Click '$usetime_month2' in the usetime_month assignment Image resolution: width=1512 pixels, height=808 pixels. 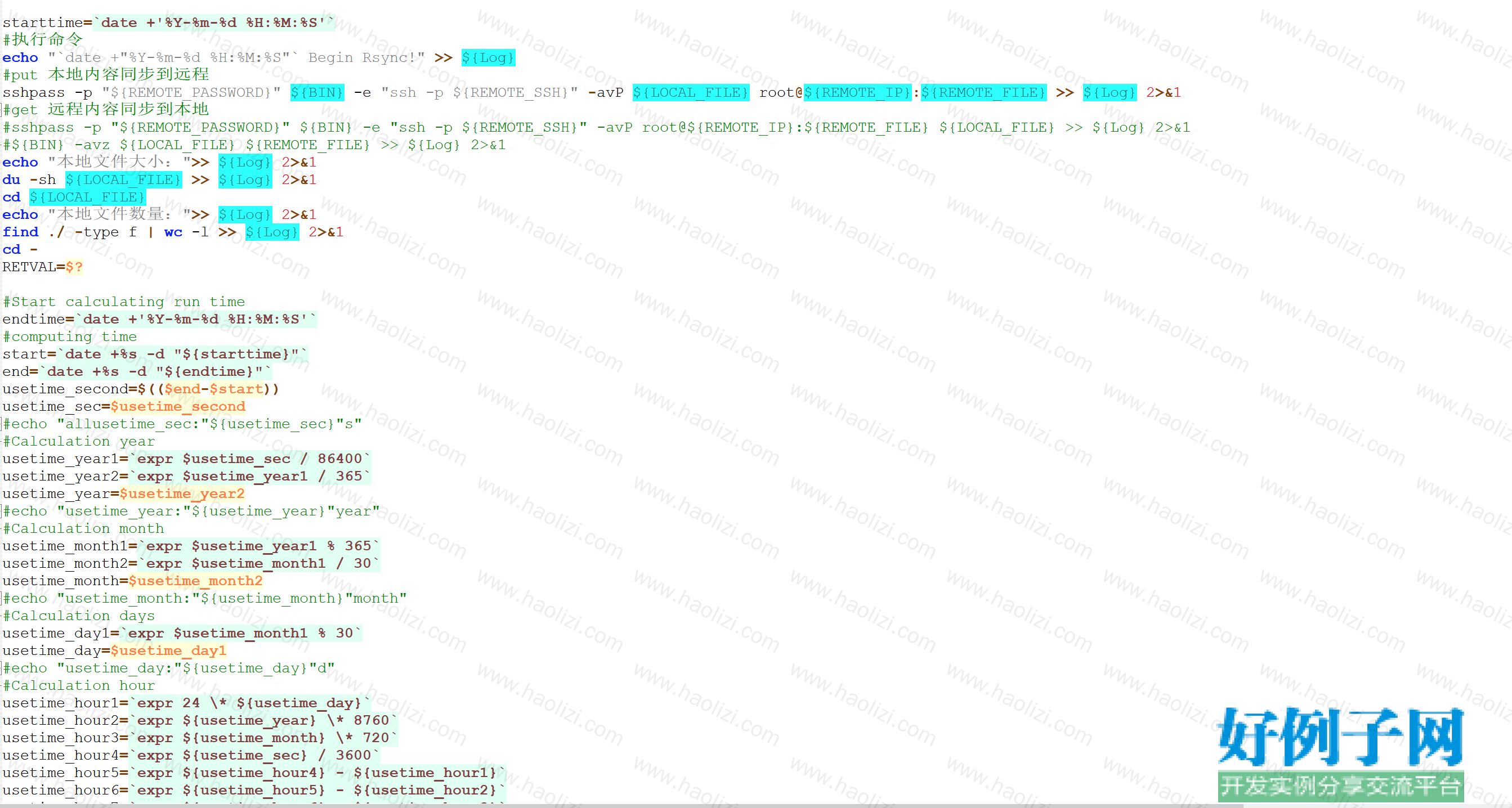(x=195, y=581)
